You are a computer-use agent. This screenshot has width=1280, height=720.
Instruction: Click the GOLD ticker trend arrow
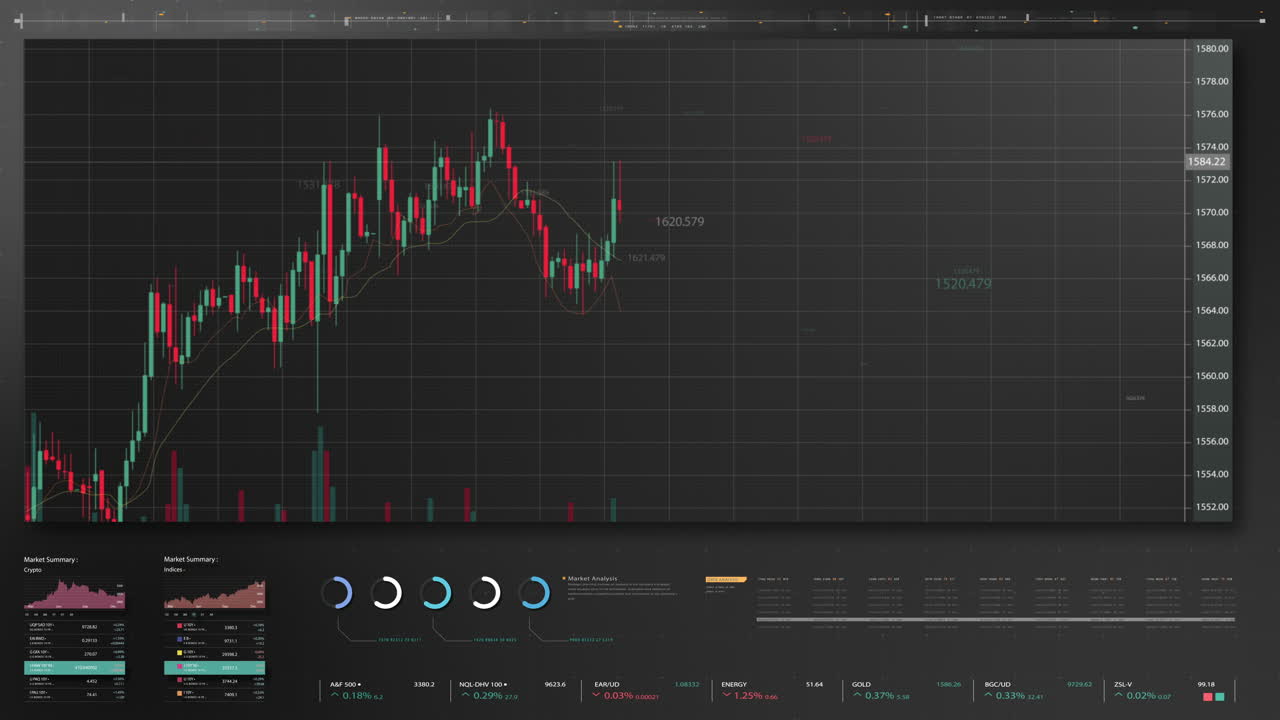857,694
